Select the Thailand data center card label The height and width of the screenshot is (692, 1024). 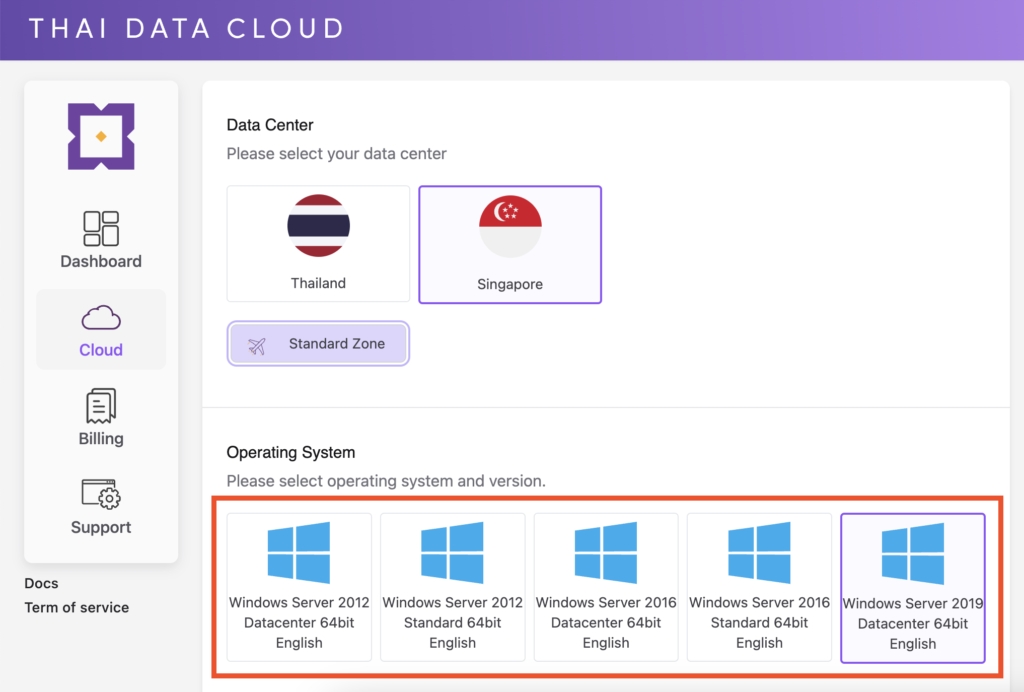click(x=318, y=283)
